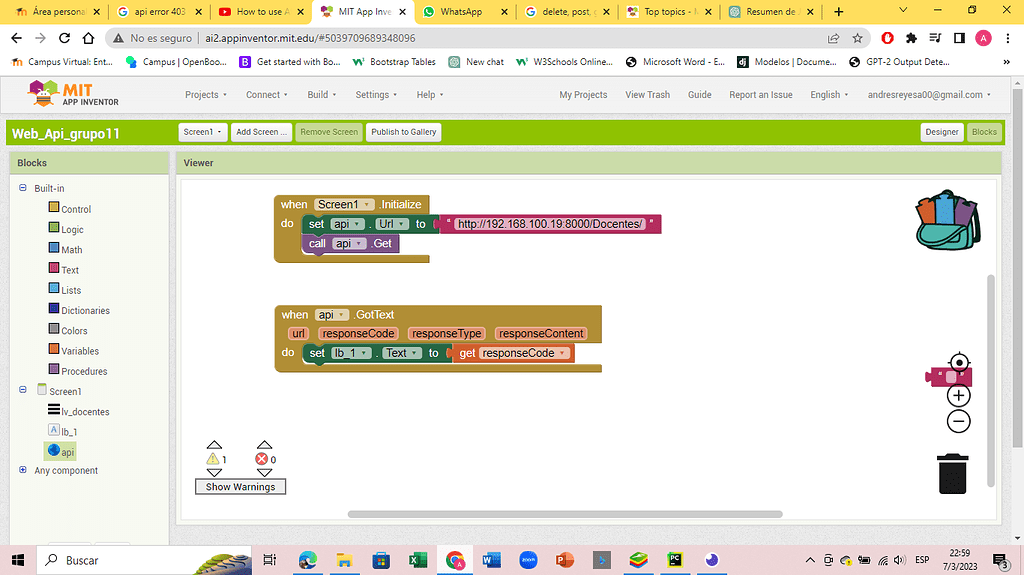Zoom out with the minus icon

pos(958,421)
